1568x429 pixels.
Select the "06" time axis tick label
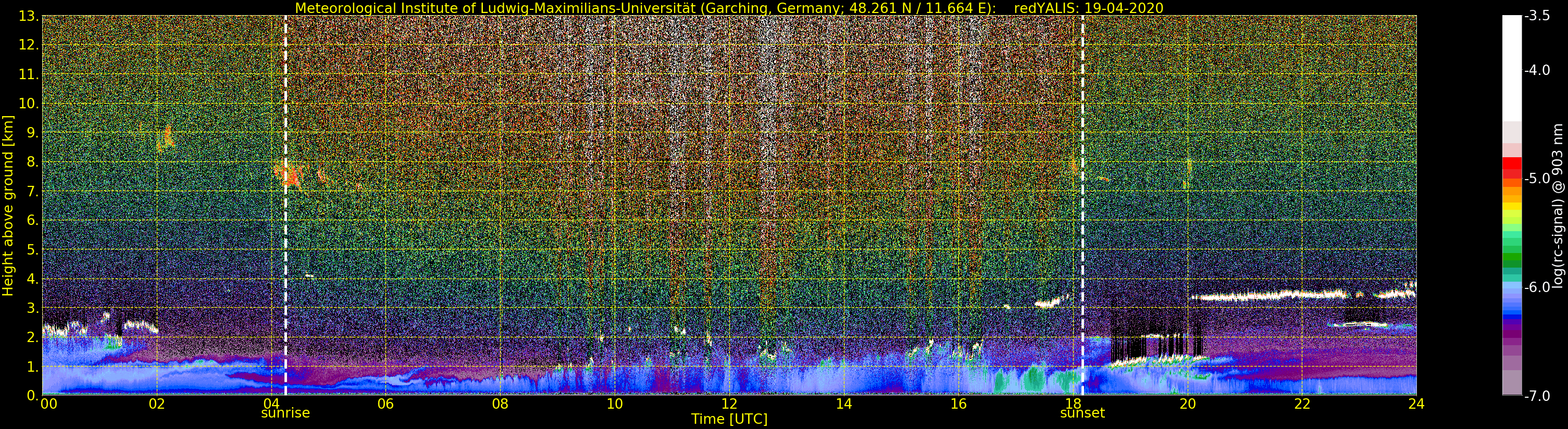pyautogui.click(x=385, y=403)
